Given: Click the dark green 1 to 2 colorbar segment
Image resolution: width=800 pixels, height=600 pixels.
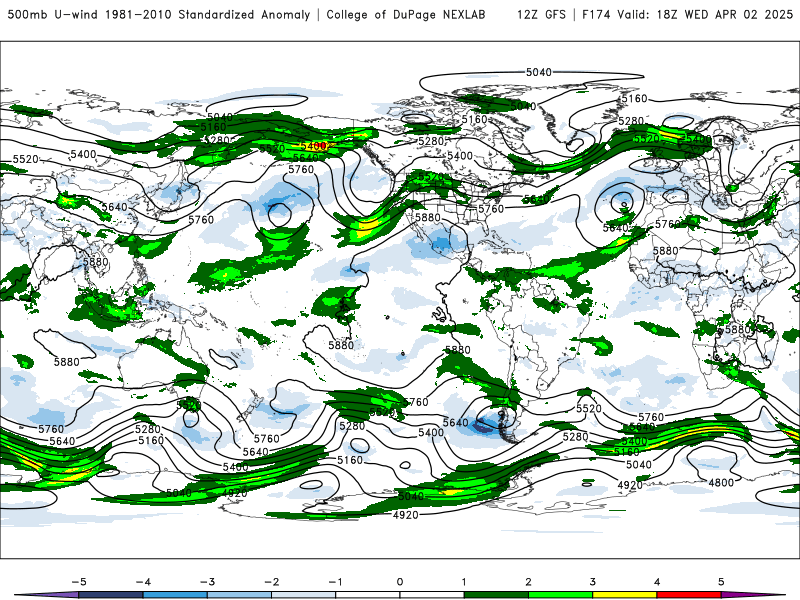Looking at the screenshot, I should pyautogui.click(x=496, y=595).
